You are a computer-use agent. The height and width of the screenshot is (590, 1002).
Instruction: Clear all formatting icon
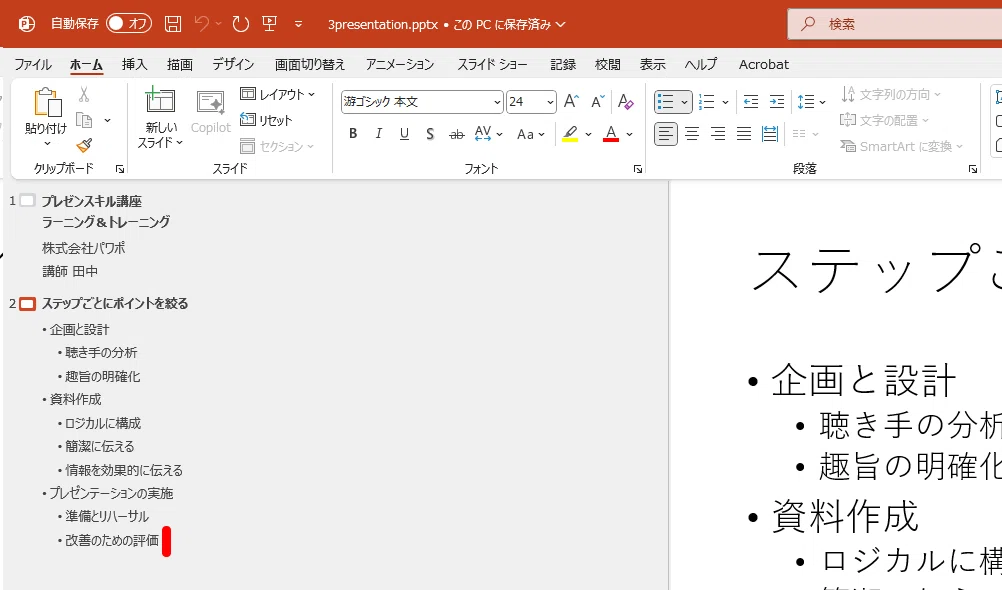pos(625,101)
